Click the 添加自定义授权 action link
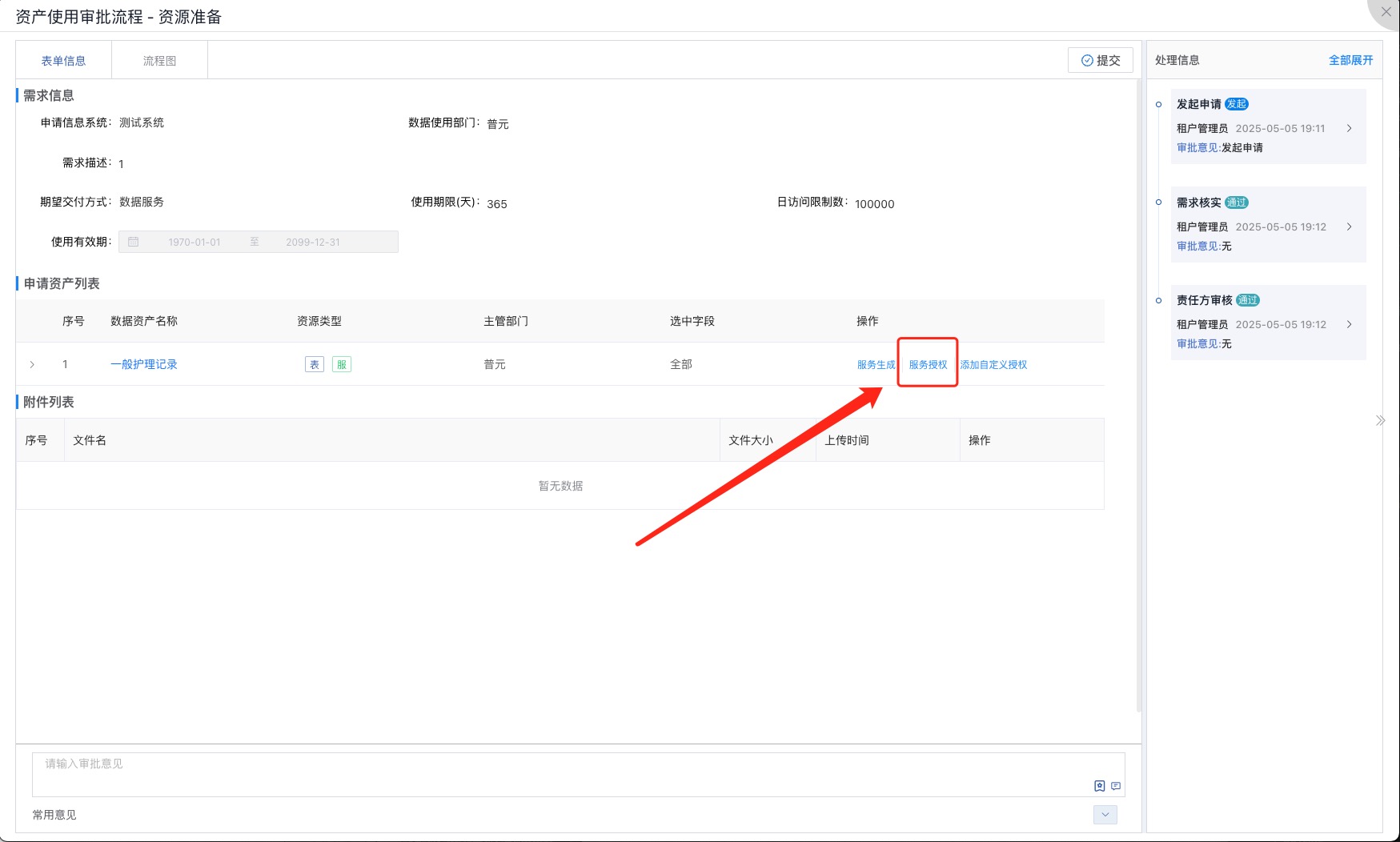The height and width of the screenshot is (842, 1400). point(993,364)
